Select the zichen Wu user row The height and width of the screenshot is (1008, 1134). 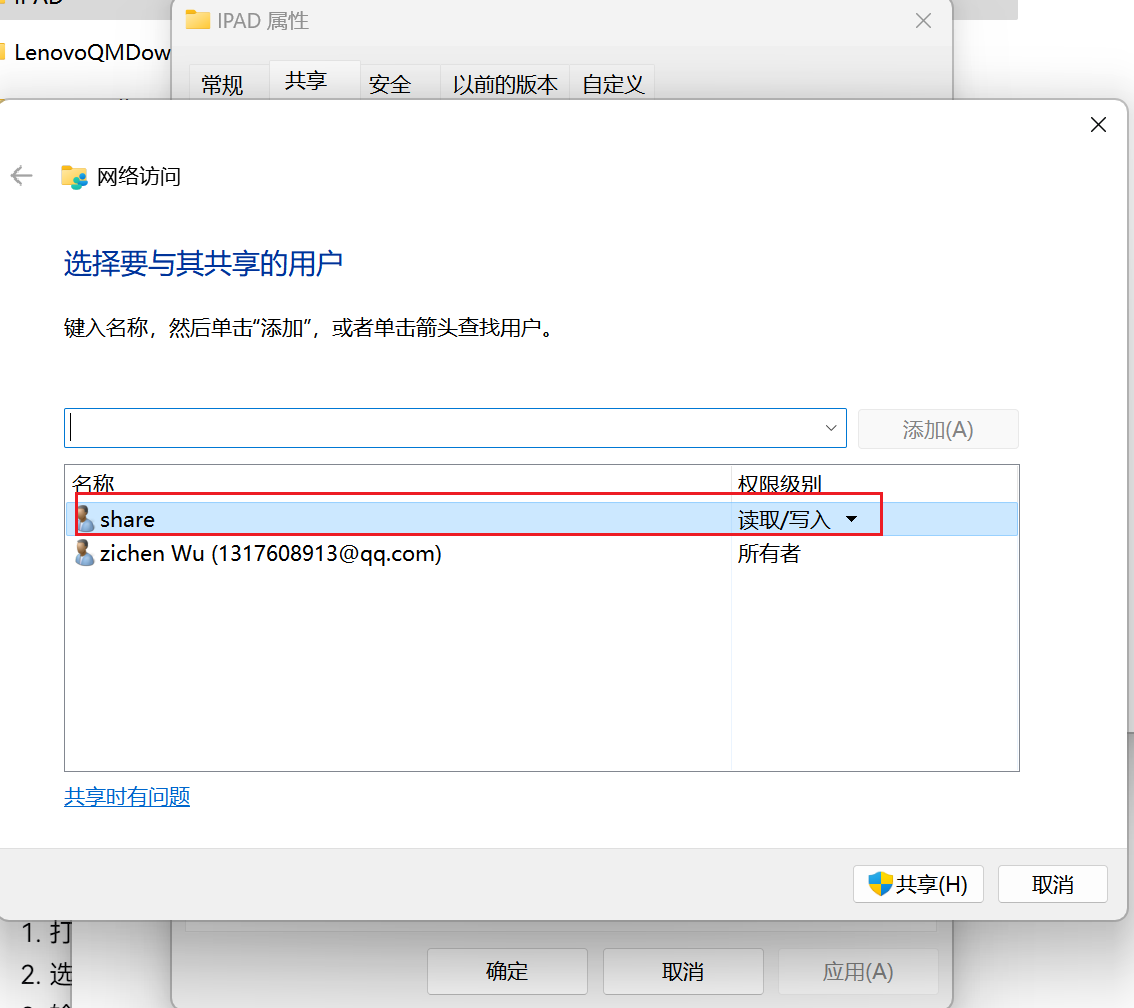click(x=400, y=553)
